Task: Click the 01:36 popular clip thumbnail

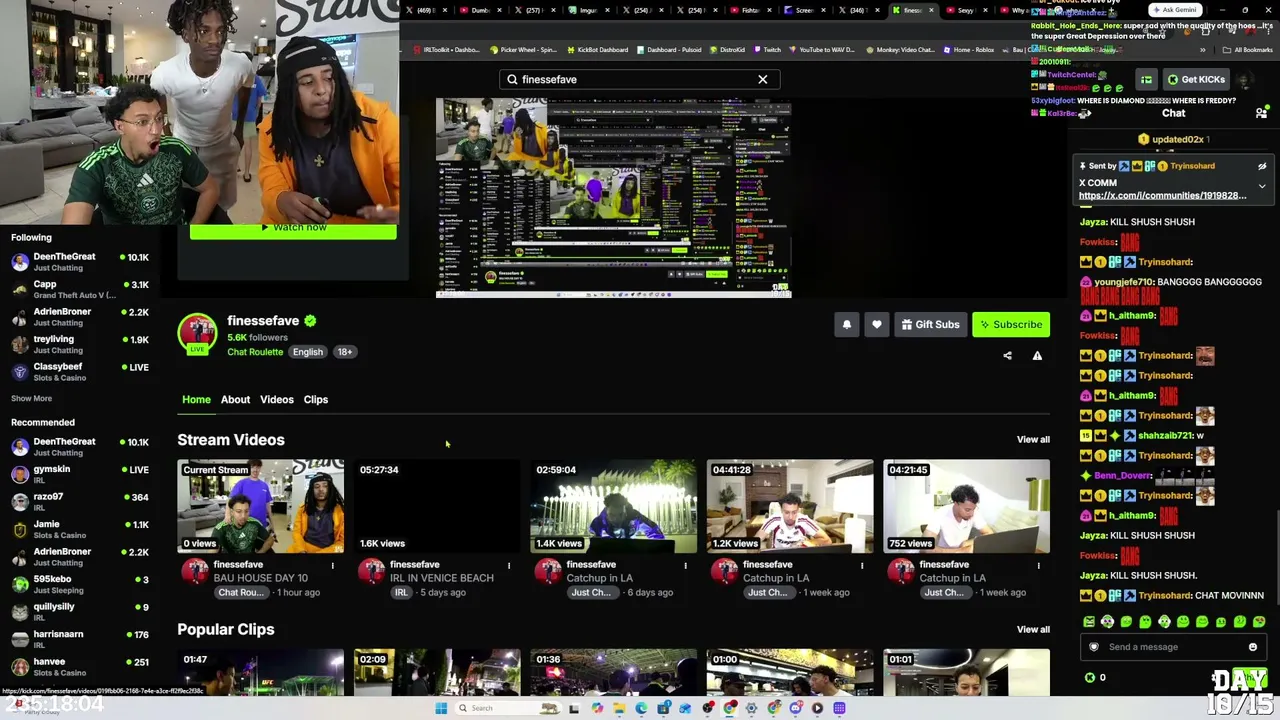Action: click(x=613, y=673)
